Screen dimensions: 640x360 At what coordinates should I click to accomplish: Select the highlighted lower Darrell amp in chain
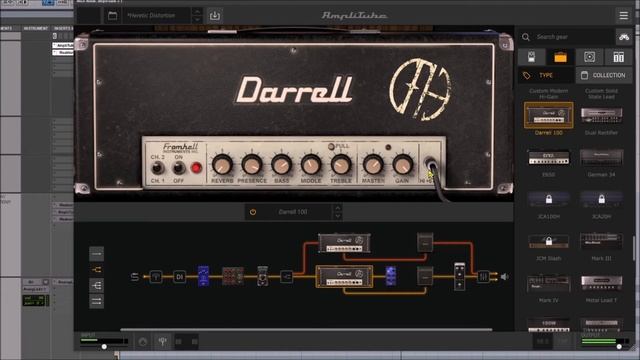click(x=344, y=276)
